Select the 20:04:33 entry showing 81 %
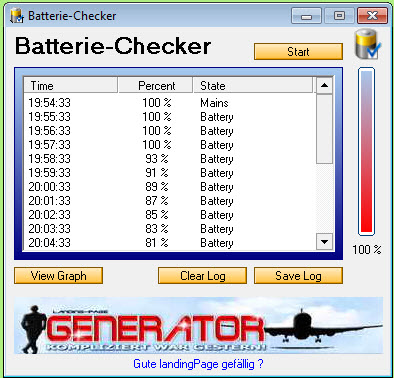This screenshot has width=394, height=378. click(x=169, y=243)
